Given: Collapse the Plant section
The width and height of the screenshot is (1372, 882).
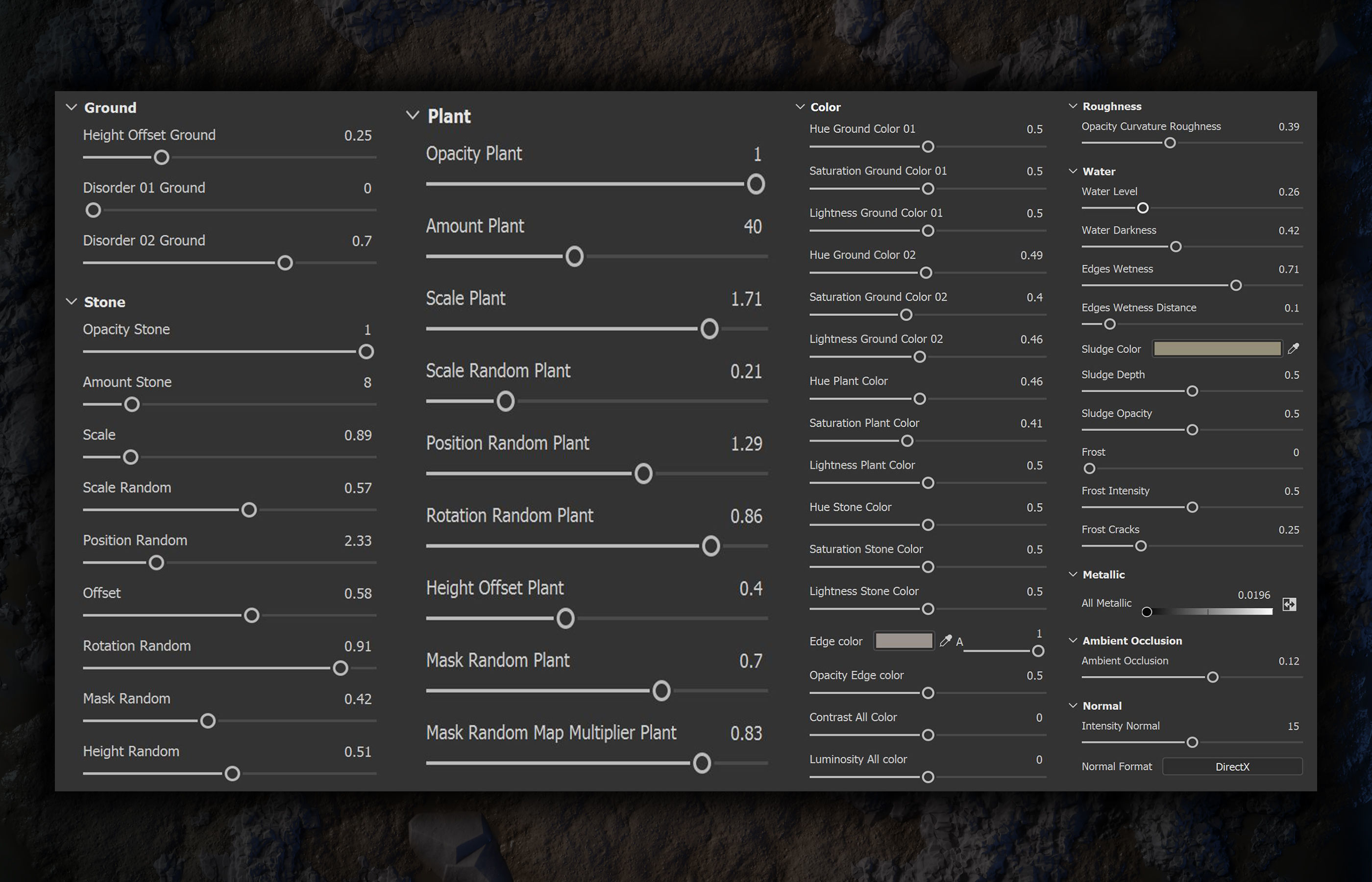Looking at the screenshot, I should point(412,115).
